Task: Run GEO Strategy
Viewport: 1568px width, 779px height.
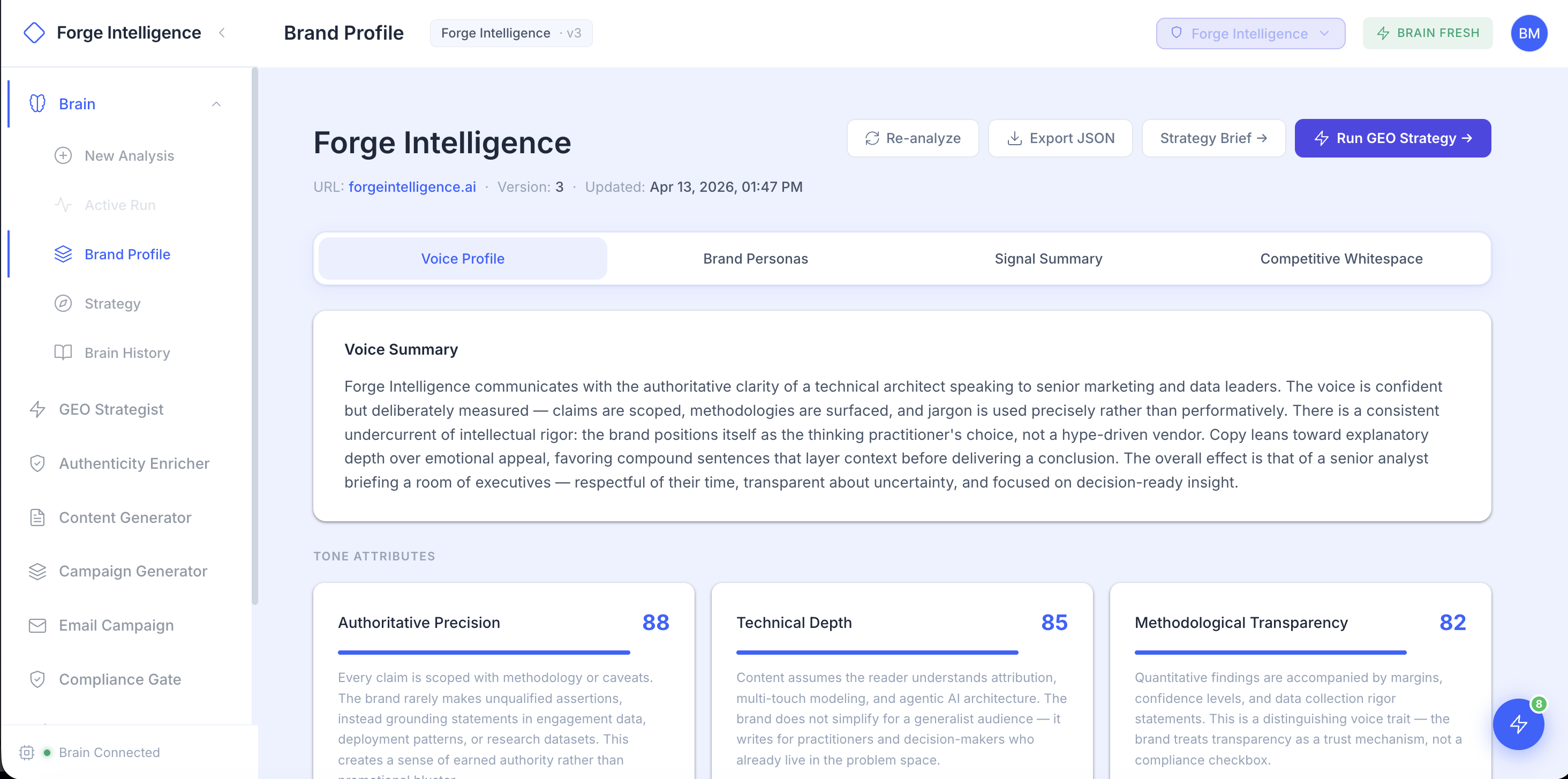Action: click(1393, 138)
